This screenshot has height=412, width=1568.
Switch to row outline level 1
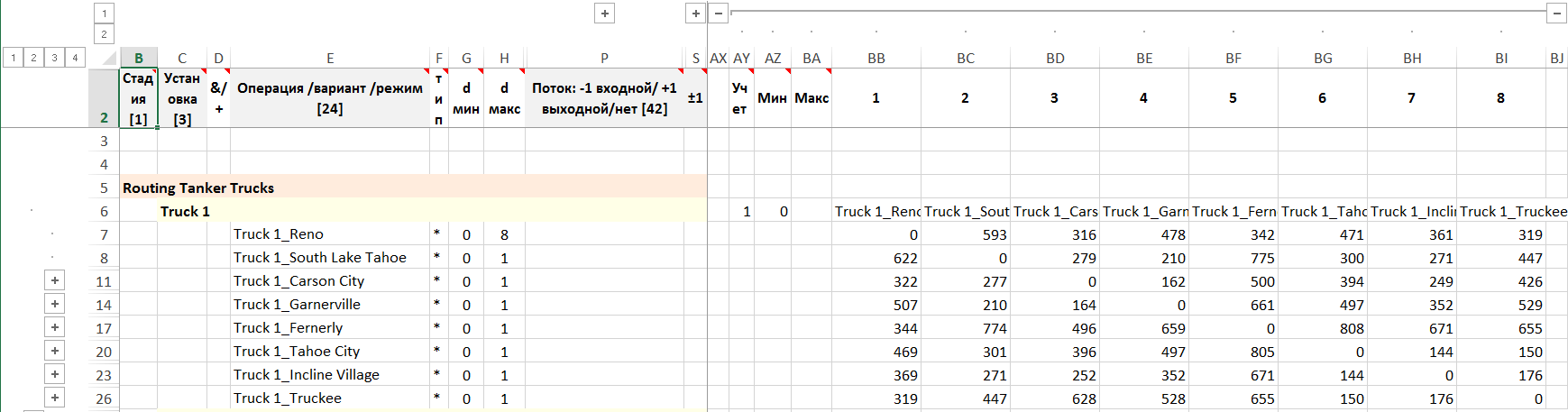coord(14,58)
